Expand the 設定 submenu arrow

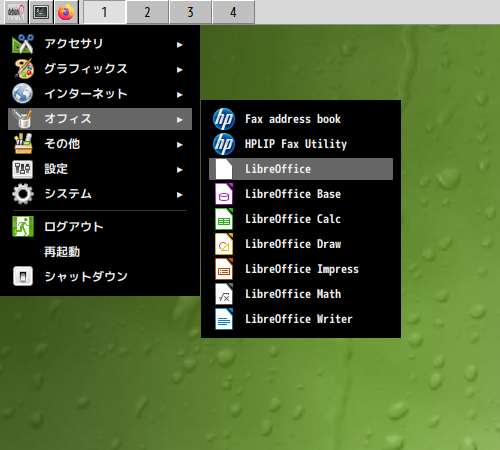[180, 170]
